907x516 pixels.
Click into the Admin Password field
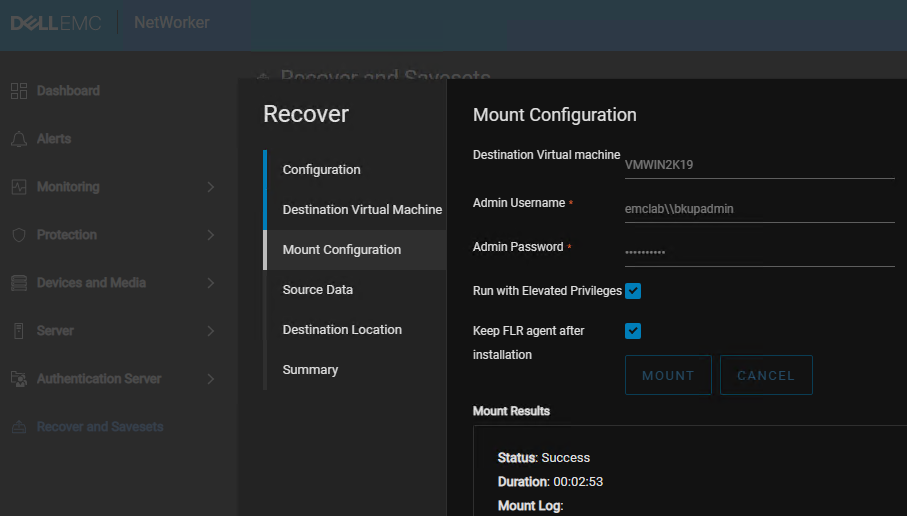(758, 252)
